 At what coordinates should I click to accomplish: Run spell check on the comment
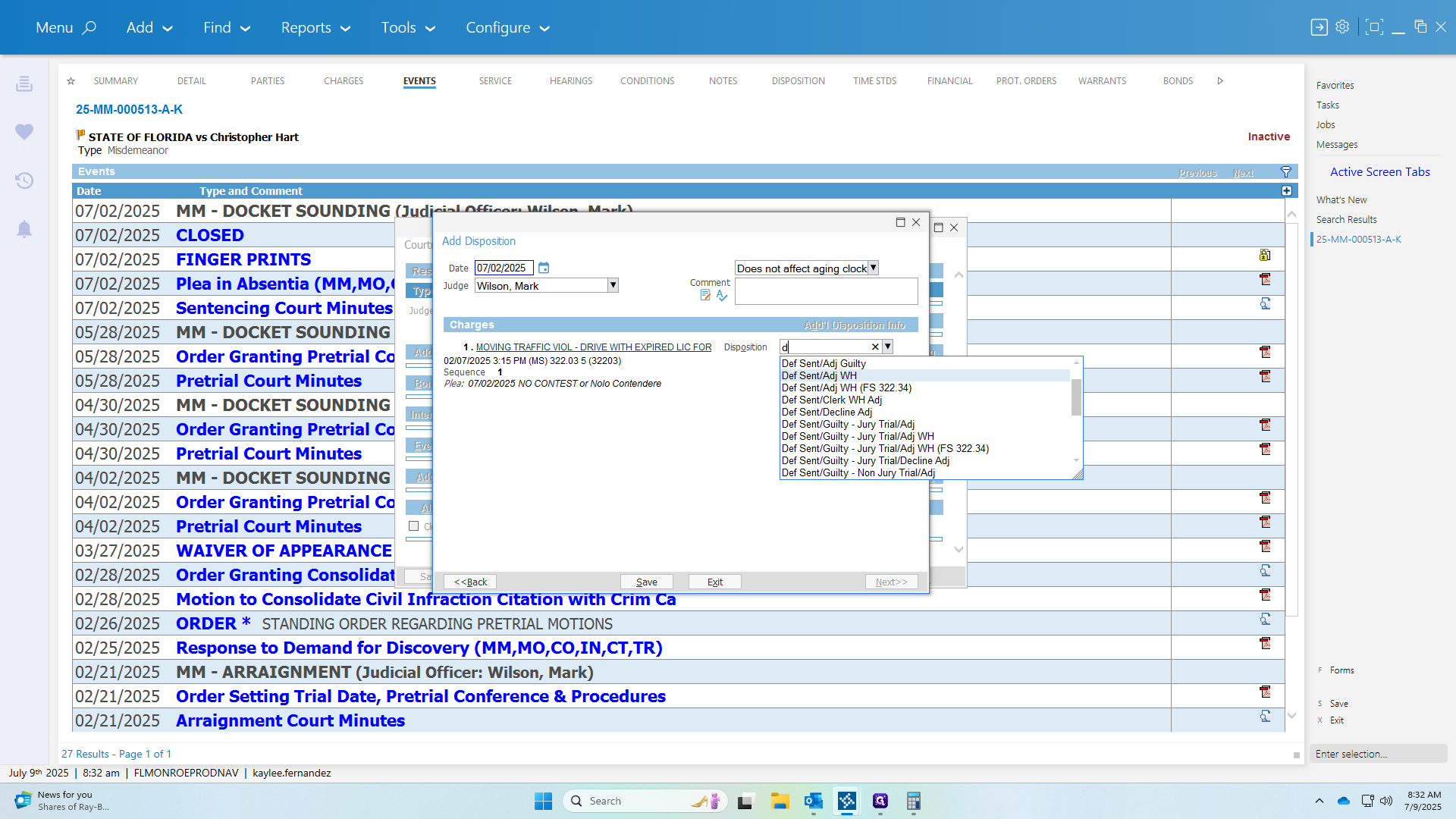722,296
